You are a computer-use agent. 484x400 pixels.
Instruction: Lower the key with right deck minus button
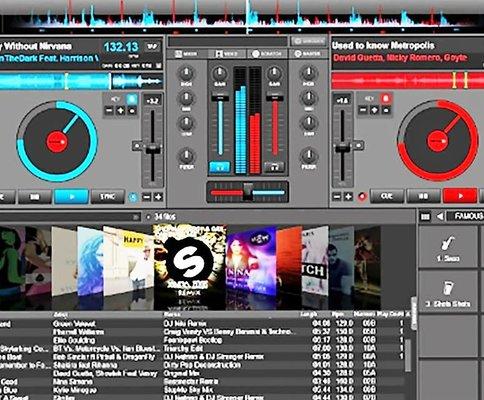click(363, 110)
